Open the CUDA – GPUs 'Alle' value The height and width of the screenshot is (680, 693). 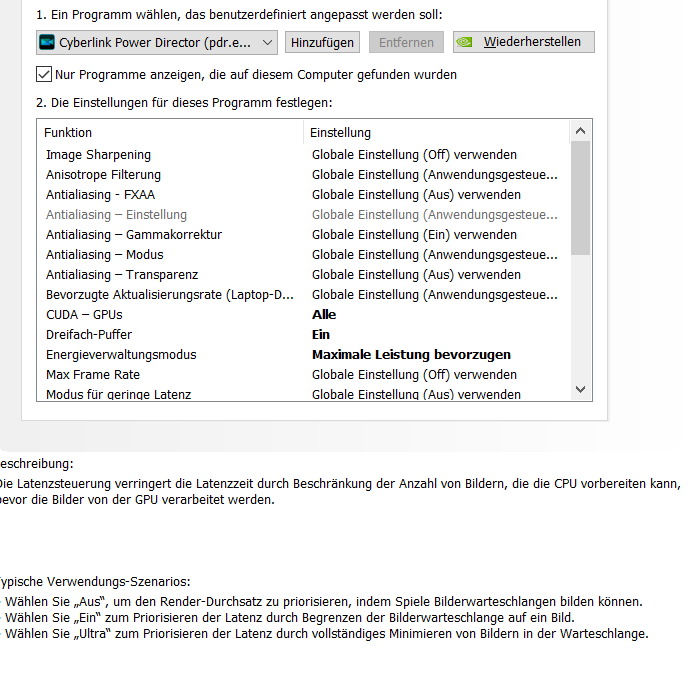pyautogui.click(x=324, y=315)
